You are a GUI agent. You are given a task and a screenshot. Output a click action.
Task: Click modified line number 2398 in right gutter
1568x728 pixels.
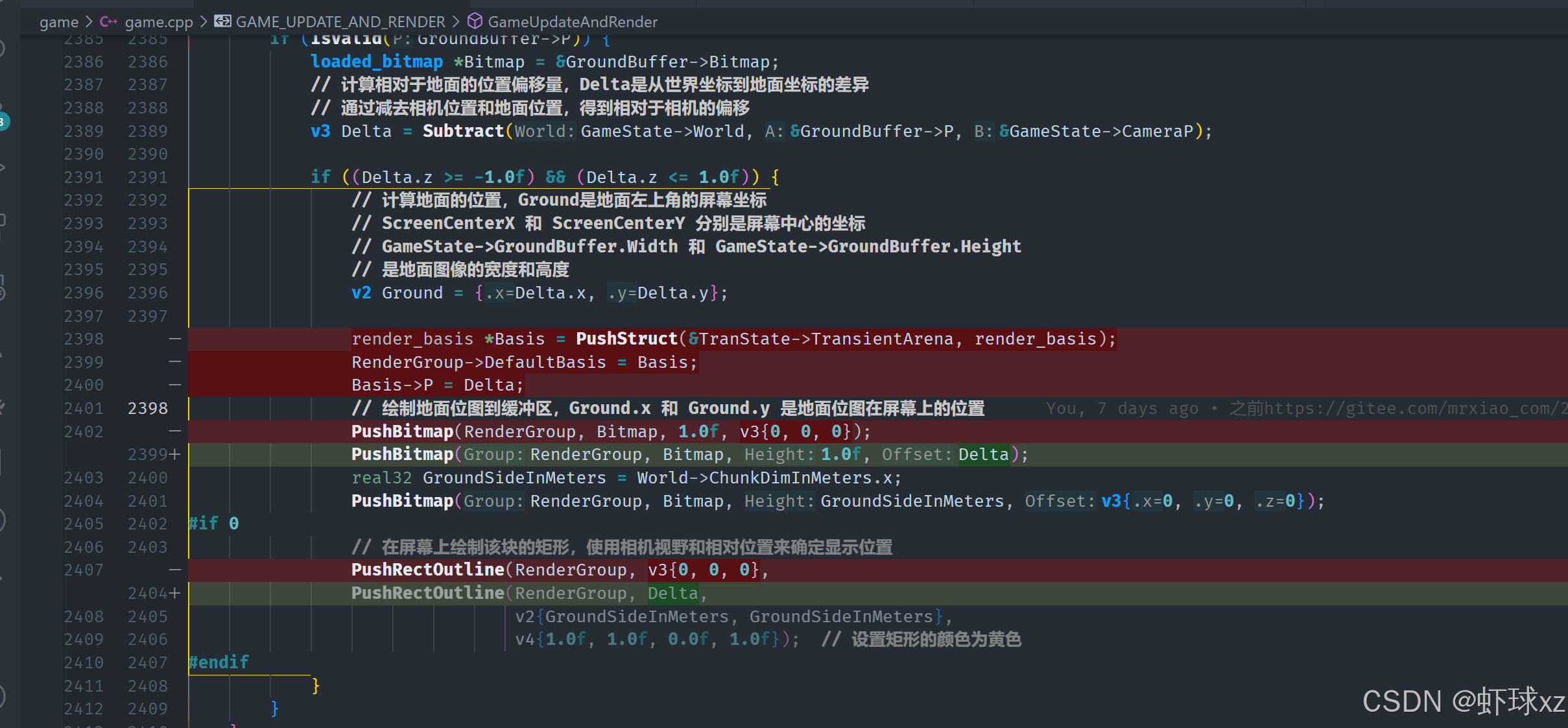tap(148, 408)
